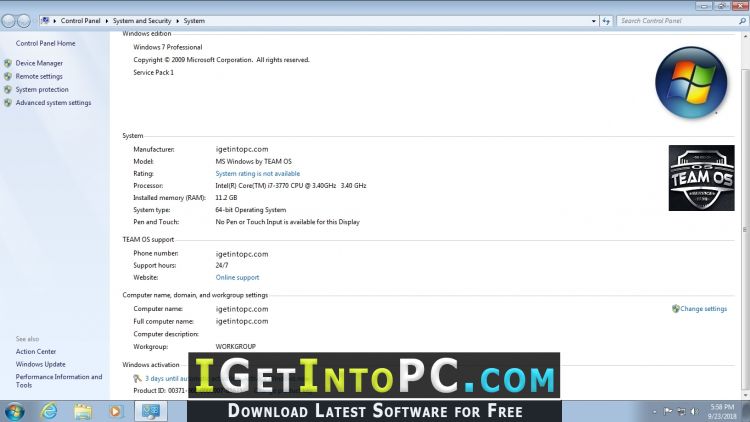Screen dimensions: 750x422
Task: Click the TEAM OS logo image
Action: pos(701,178)
